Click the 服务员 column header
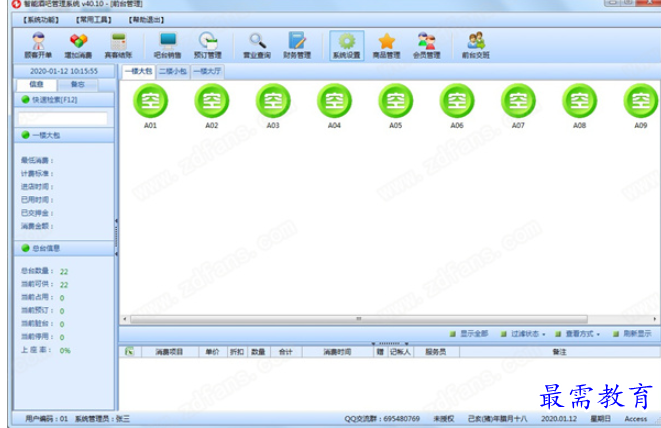This screenshot has width=661, height=428. pyautogui.click(x=436, y=352)
